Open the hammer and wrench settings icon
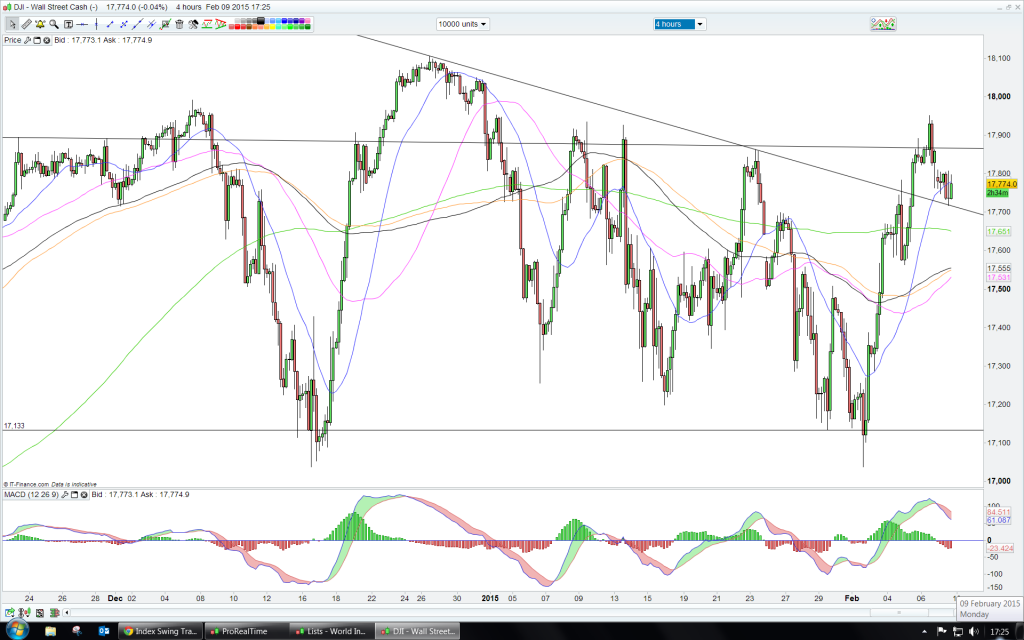Viewport: 1024px width, 640px height. 193,24
